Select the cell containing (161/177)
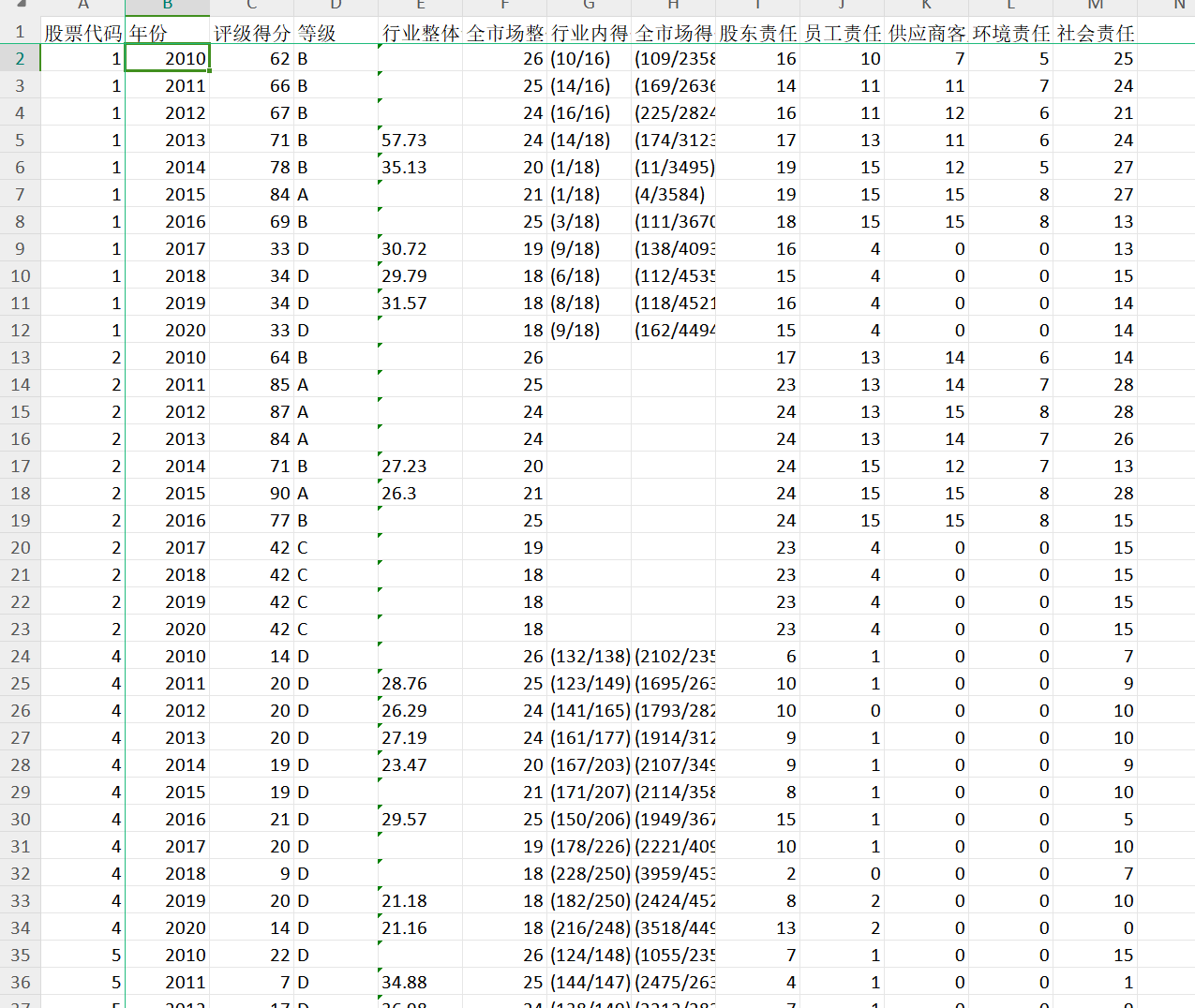 click(589, 737)
